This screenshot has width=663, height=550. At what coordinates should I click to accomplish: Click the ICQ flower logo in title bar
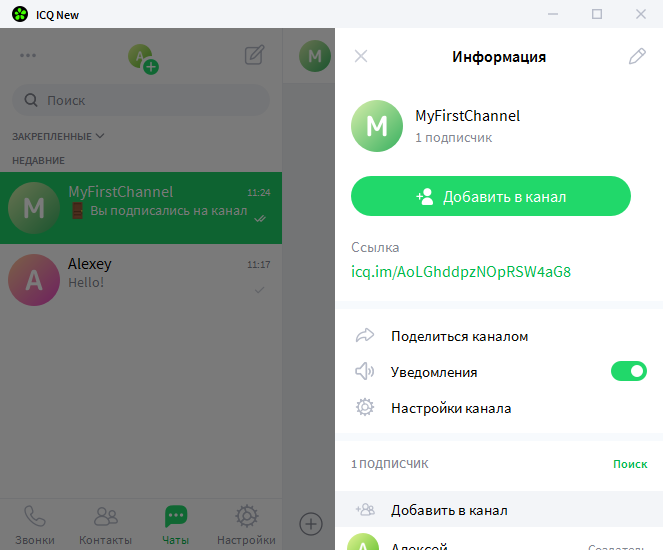coord(20,14)
